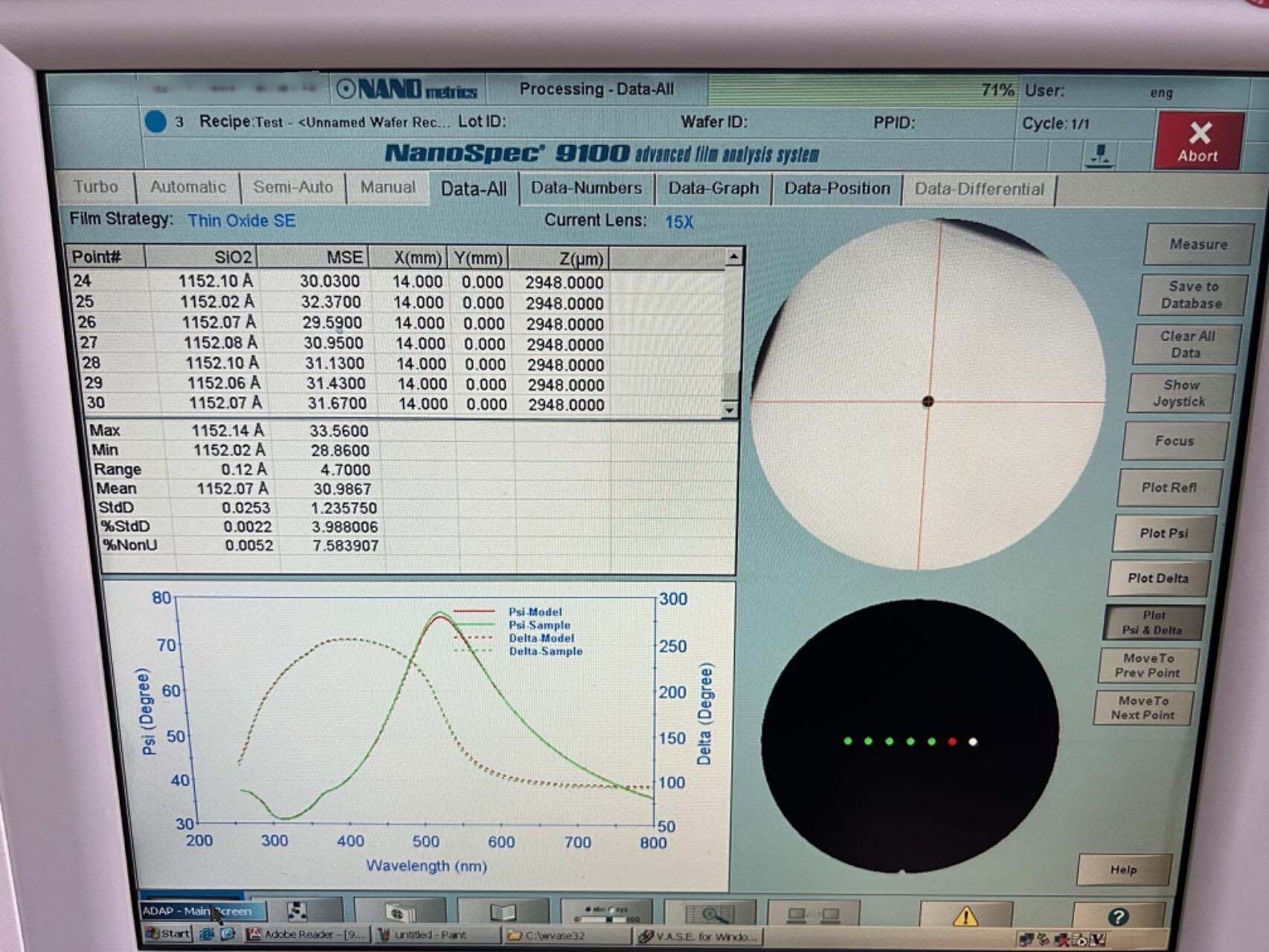
Task: Click the X(mm) column header
Action: [408, 258]
